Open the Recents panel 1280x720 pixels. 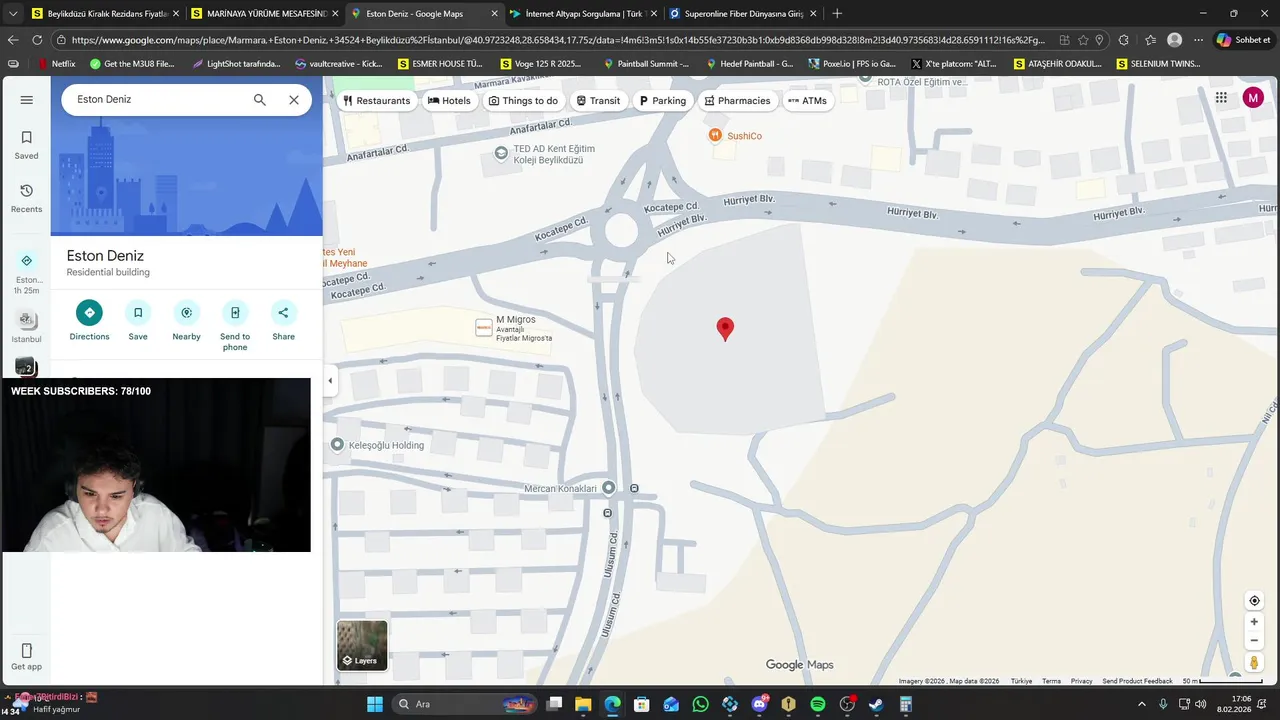click(x=26, y=198)
